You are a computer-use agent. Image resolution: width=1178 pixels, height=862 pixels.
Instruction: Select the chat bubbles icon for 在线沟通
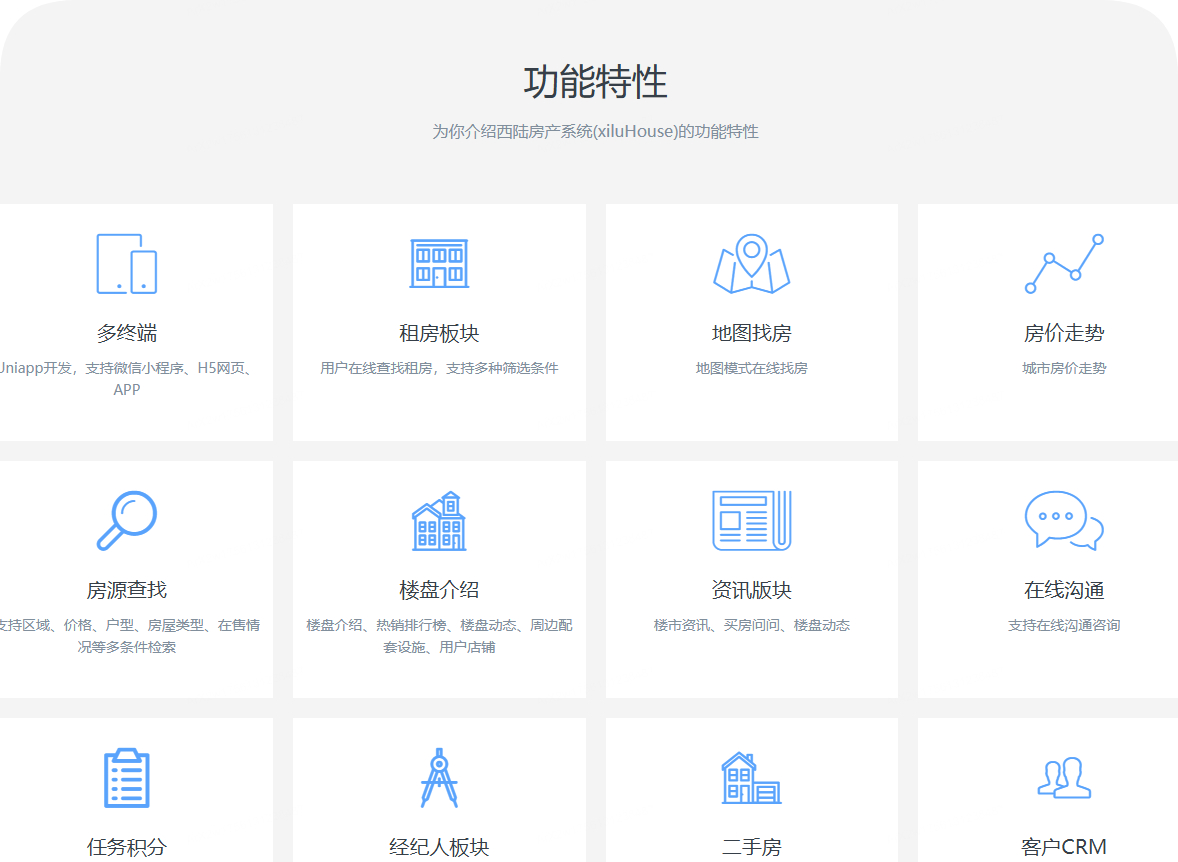(x=1063, y=520)
